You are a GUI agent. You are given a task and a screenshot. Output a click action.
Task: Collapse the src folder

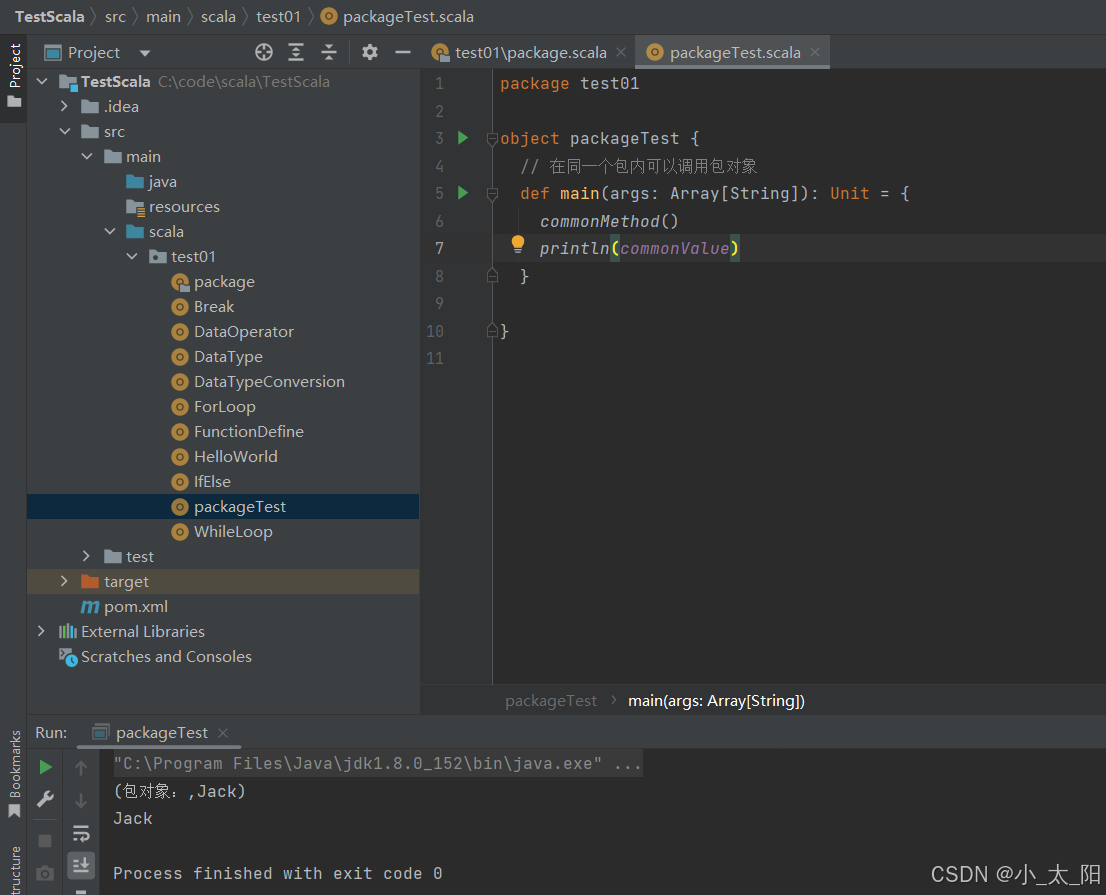[x=65, y=132]
